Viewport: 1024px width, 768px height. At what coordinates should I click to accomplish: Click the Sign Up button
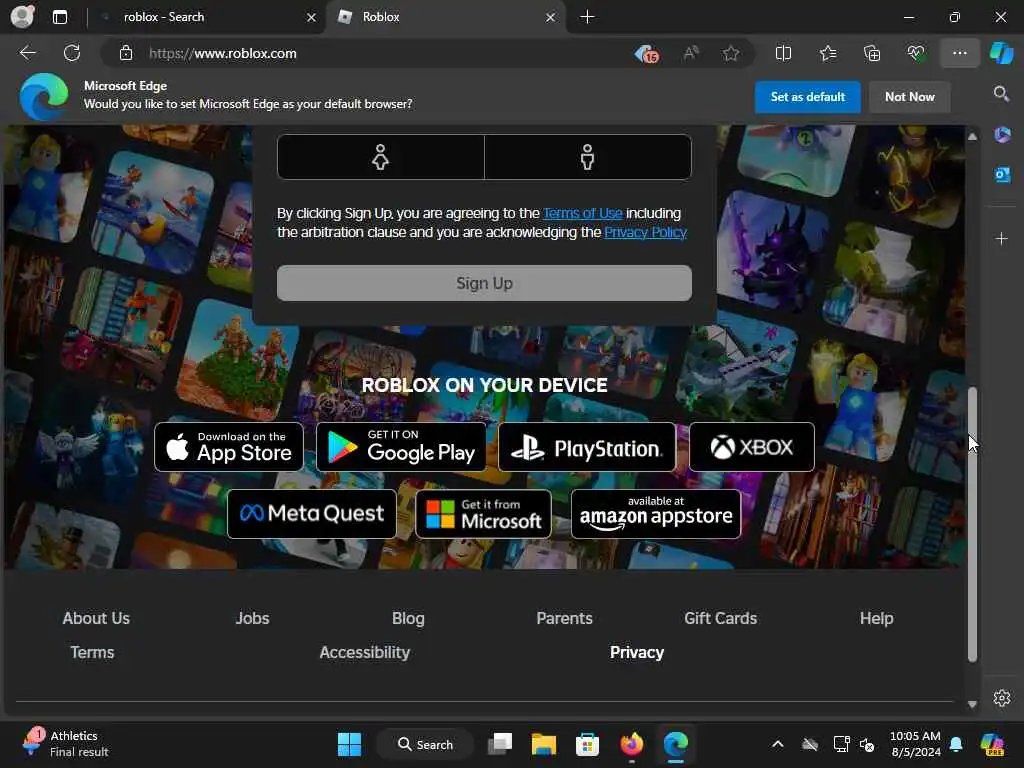(x=484, y=283)
